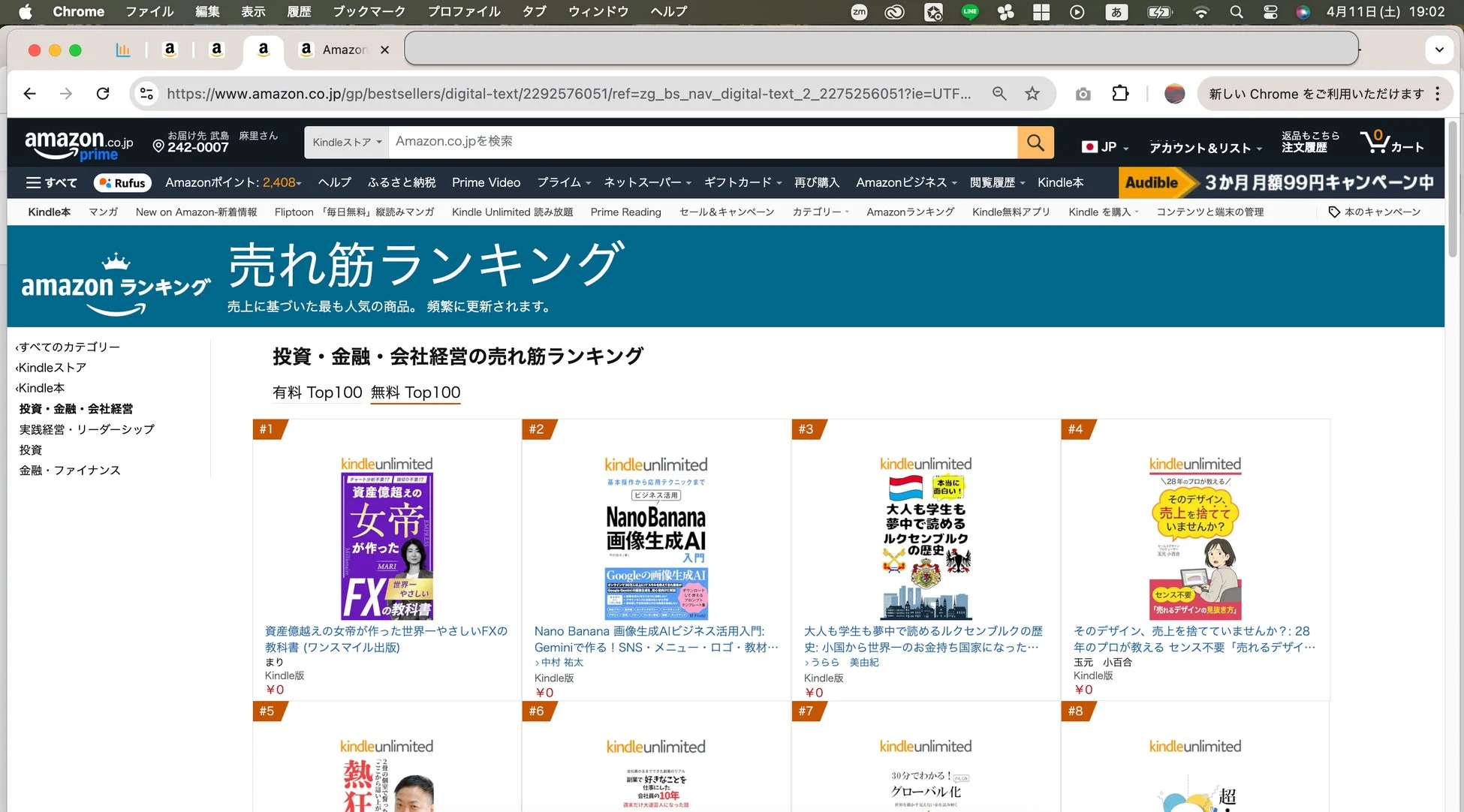
Task: Open the macOS Spotlight search icon
Action: pos(1236,11)
